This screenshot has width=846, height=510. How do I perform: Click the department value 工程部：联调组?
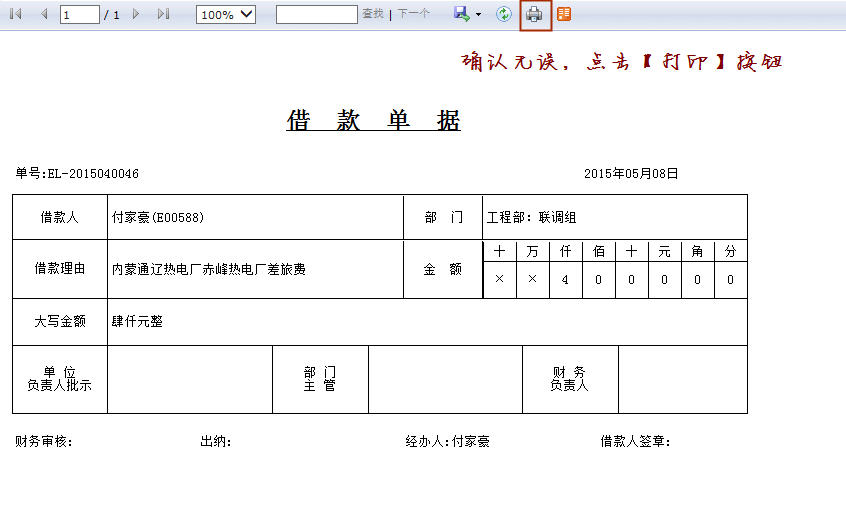(x=531, y=217)
